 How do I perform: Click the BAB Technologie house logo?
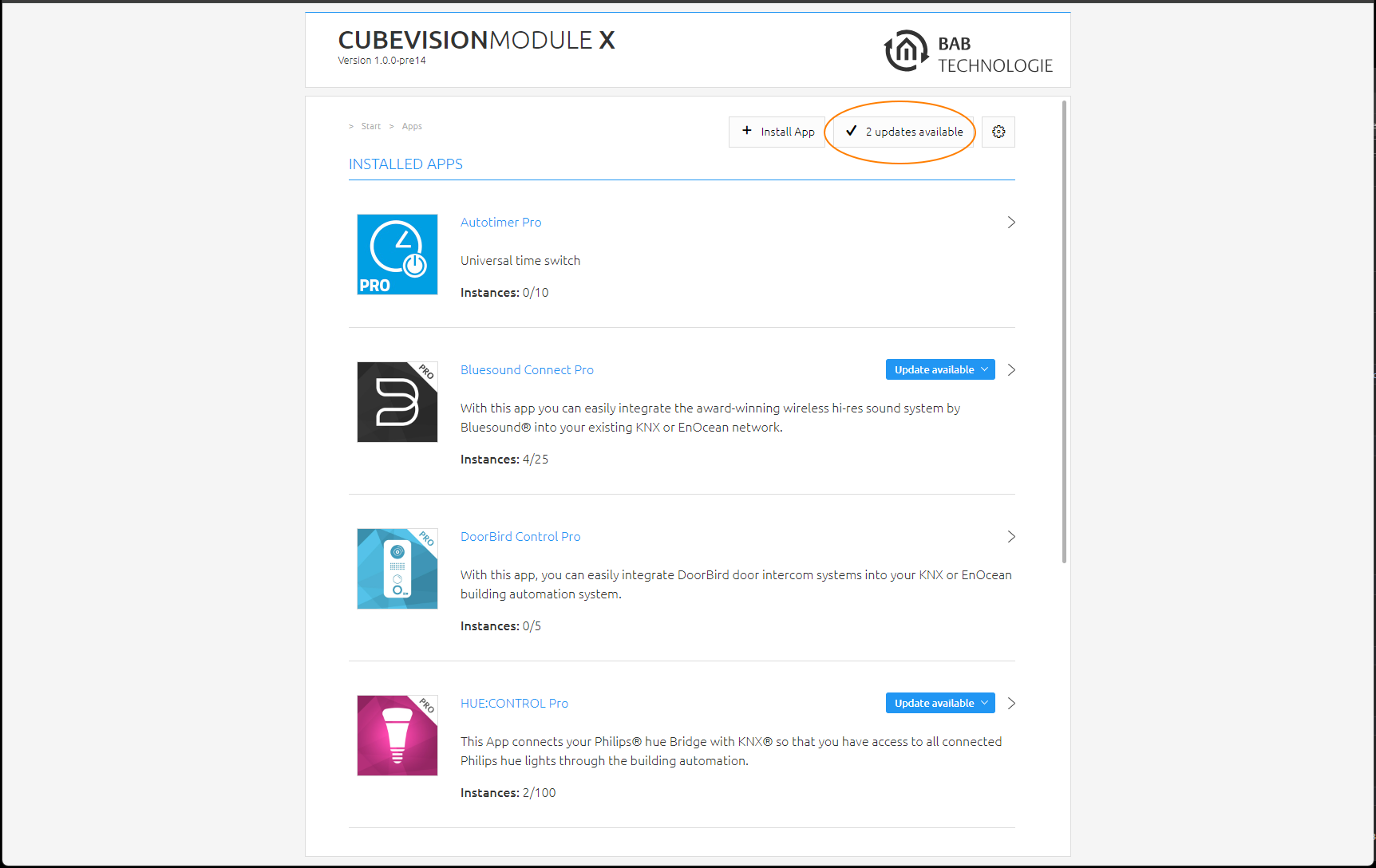906,51
